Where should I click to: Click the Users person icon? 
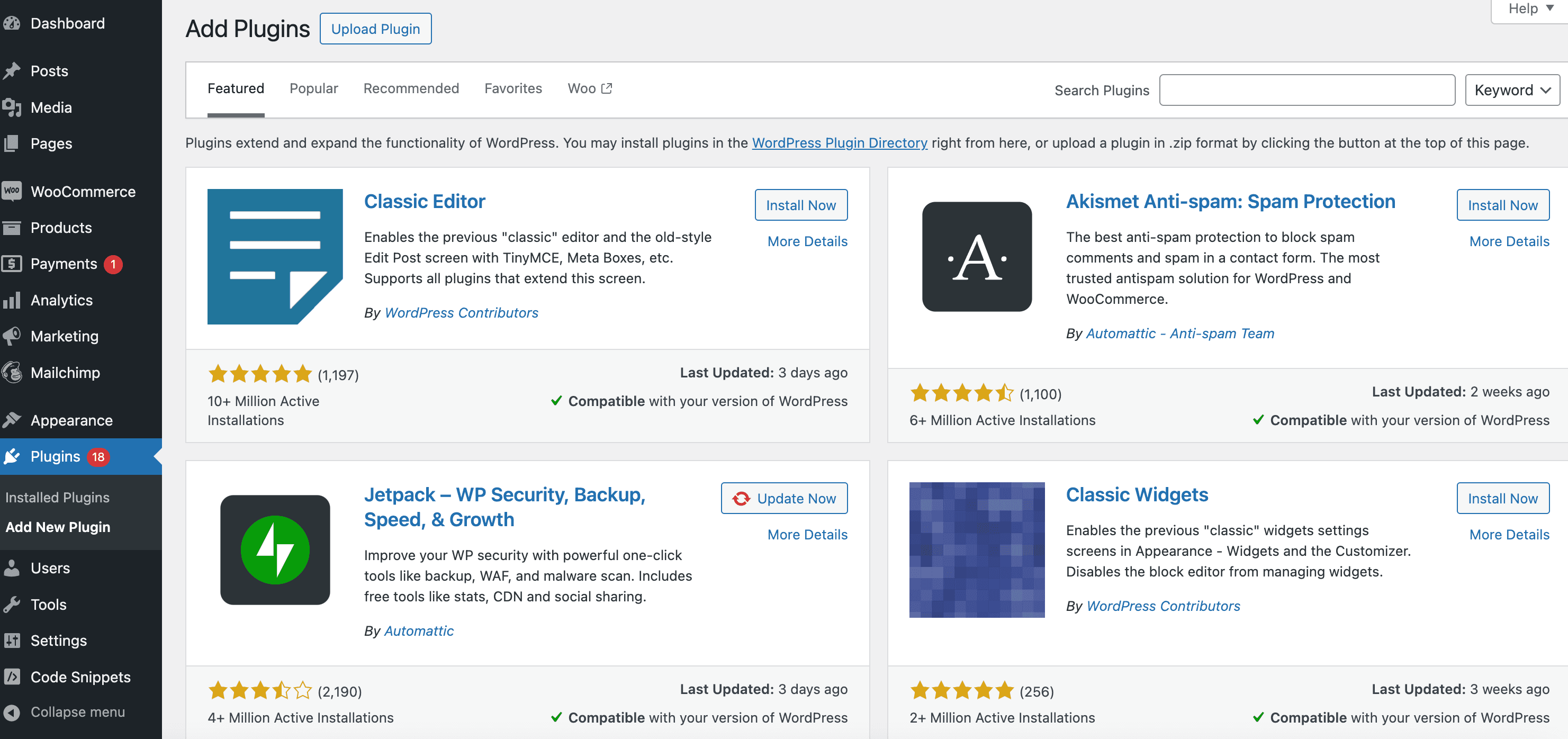coord(12,568)
